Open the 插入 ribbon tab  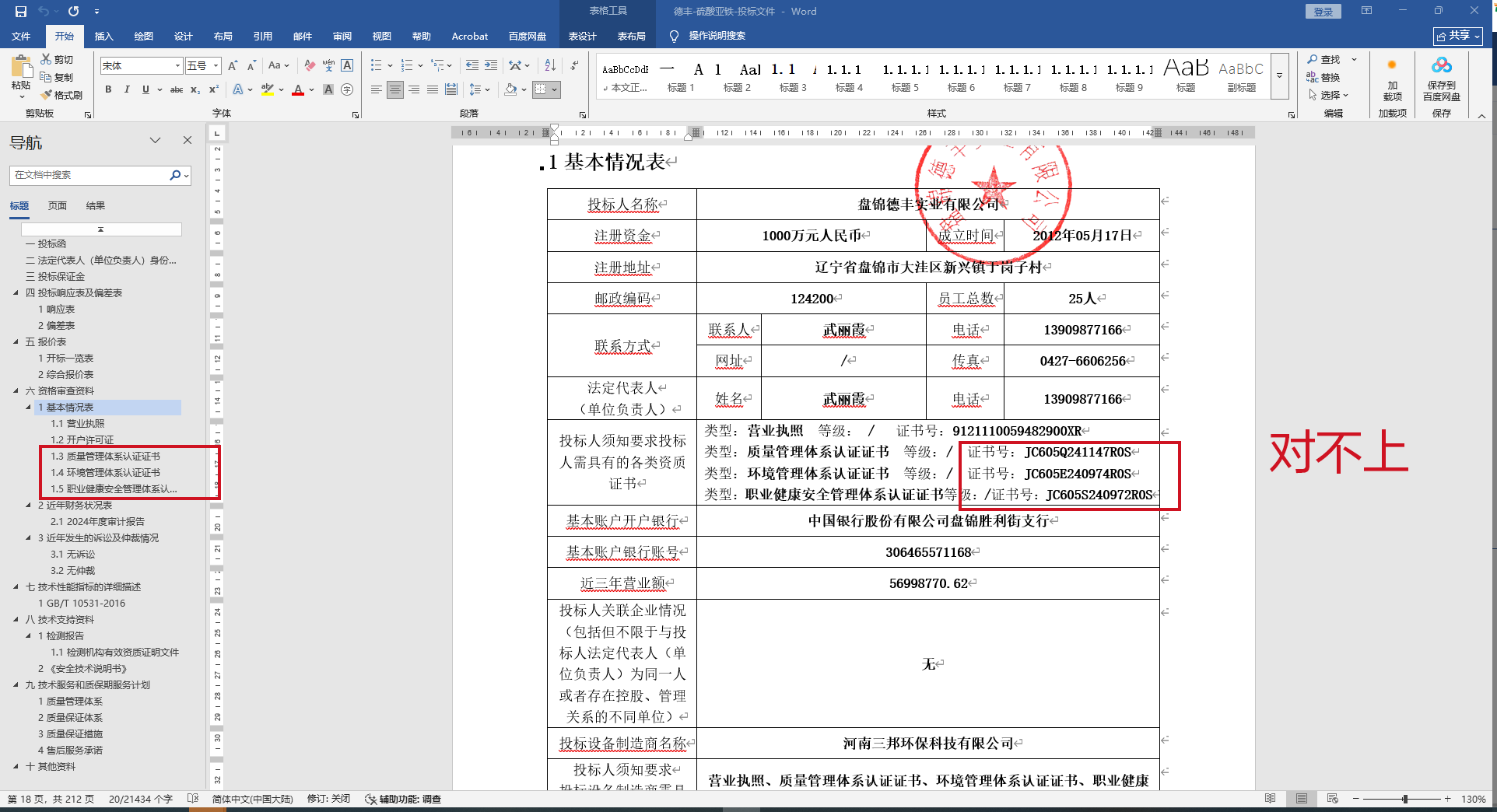(x=103, y=36)
